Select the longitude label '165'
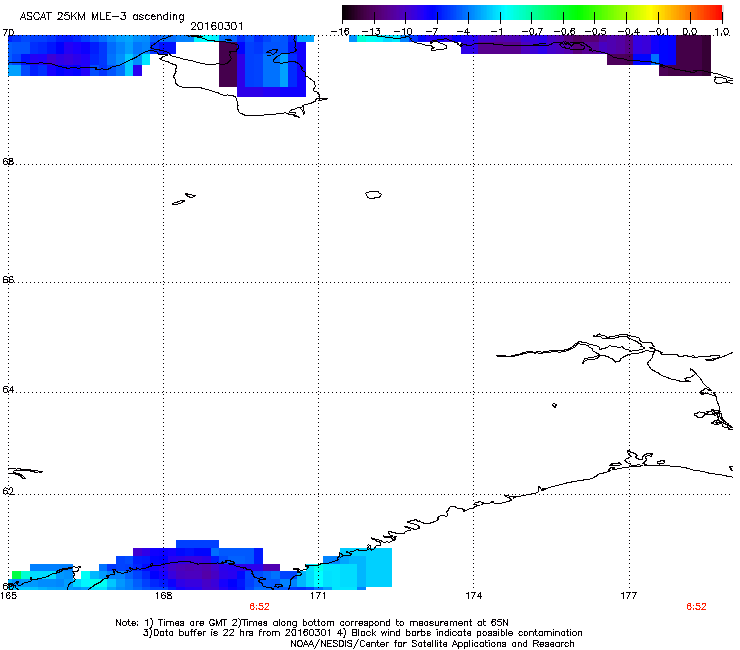This screenshot has width=740, height=650. click(x=8, y=595)
